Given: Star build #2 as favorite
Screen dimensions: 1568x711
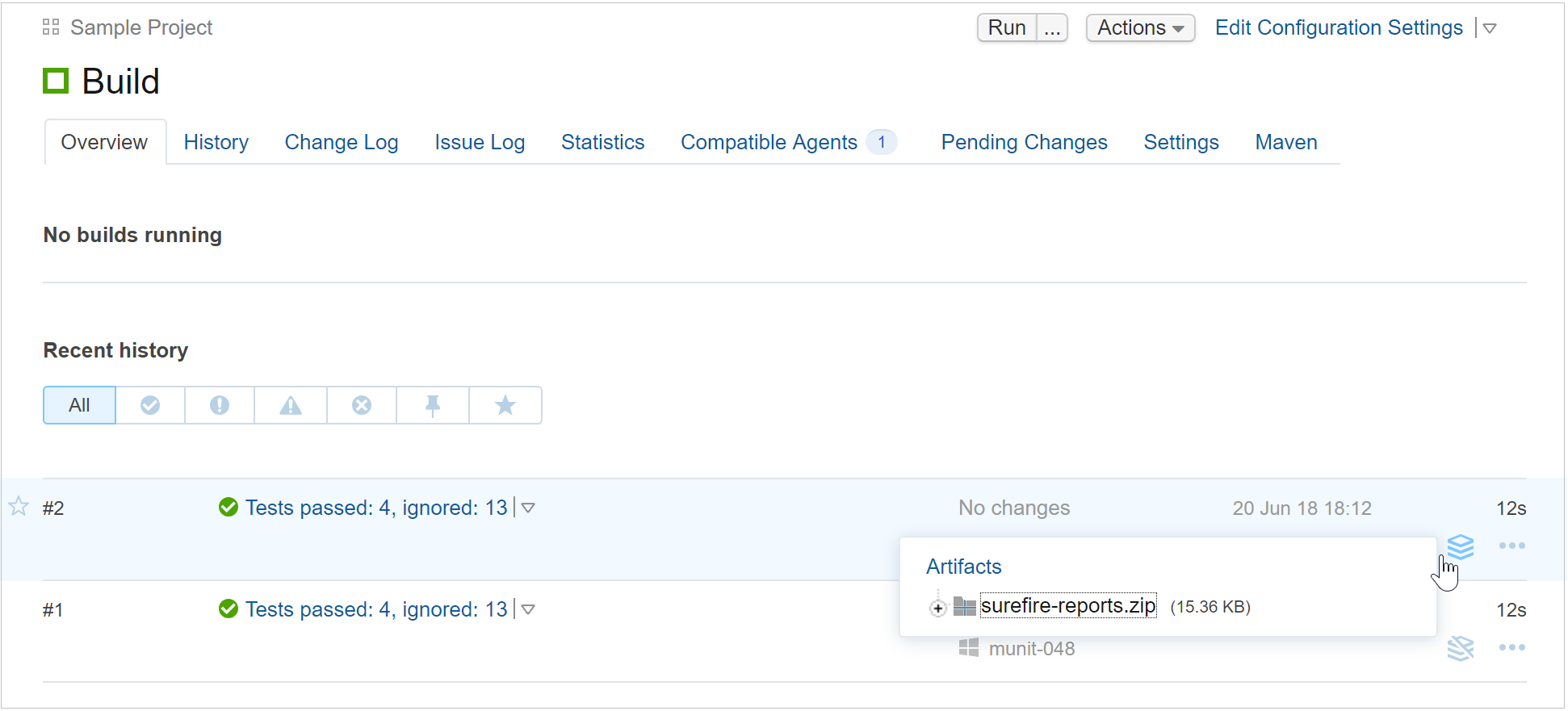Looking at the screenshot, I should pyautogui.click(x=19, y=507).
